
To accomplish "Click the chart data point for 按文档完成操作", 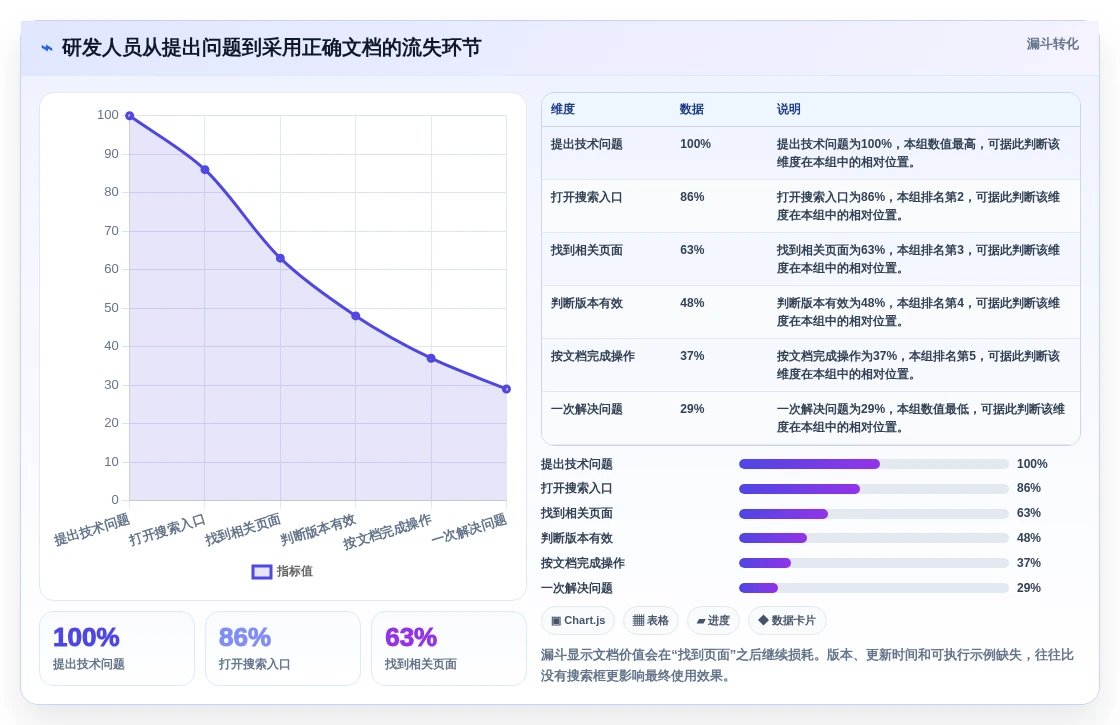I will pos(431,359).
